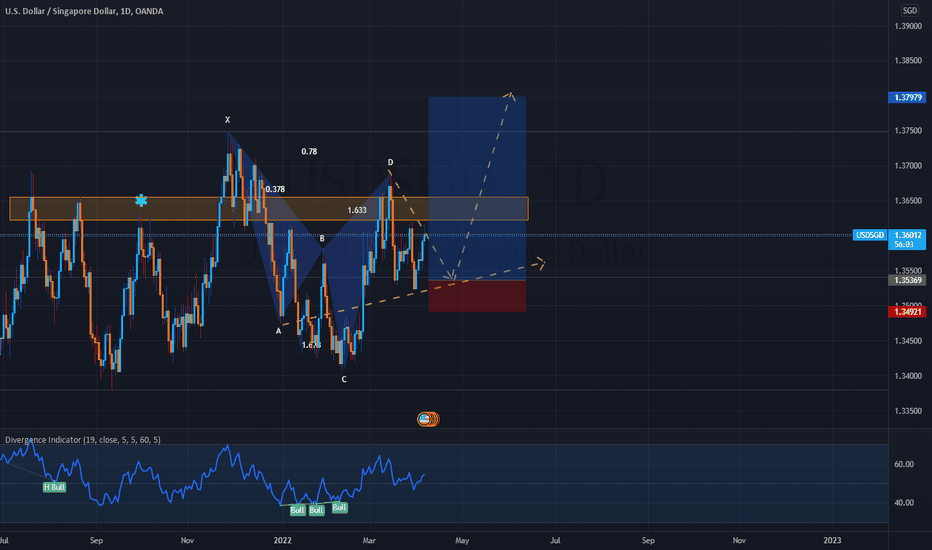Click the D point label of the harmonic pattern
932x550 pixels.
[391, 162]
